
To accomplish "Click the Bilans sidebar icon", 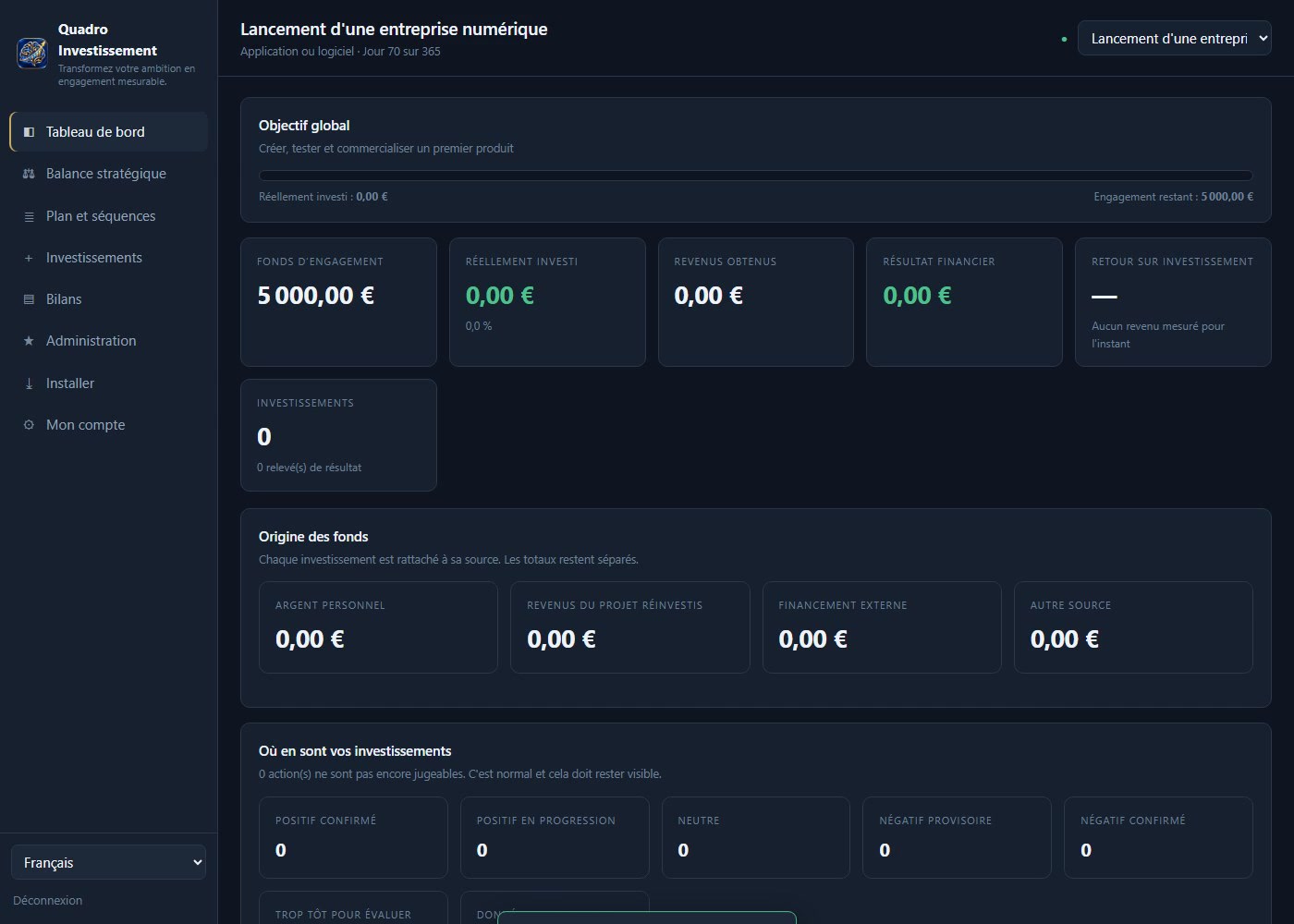I will click(29, 299).
